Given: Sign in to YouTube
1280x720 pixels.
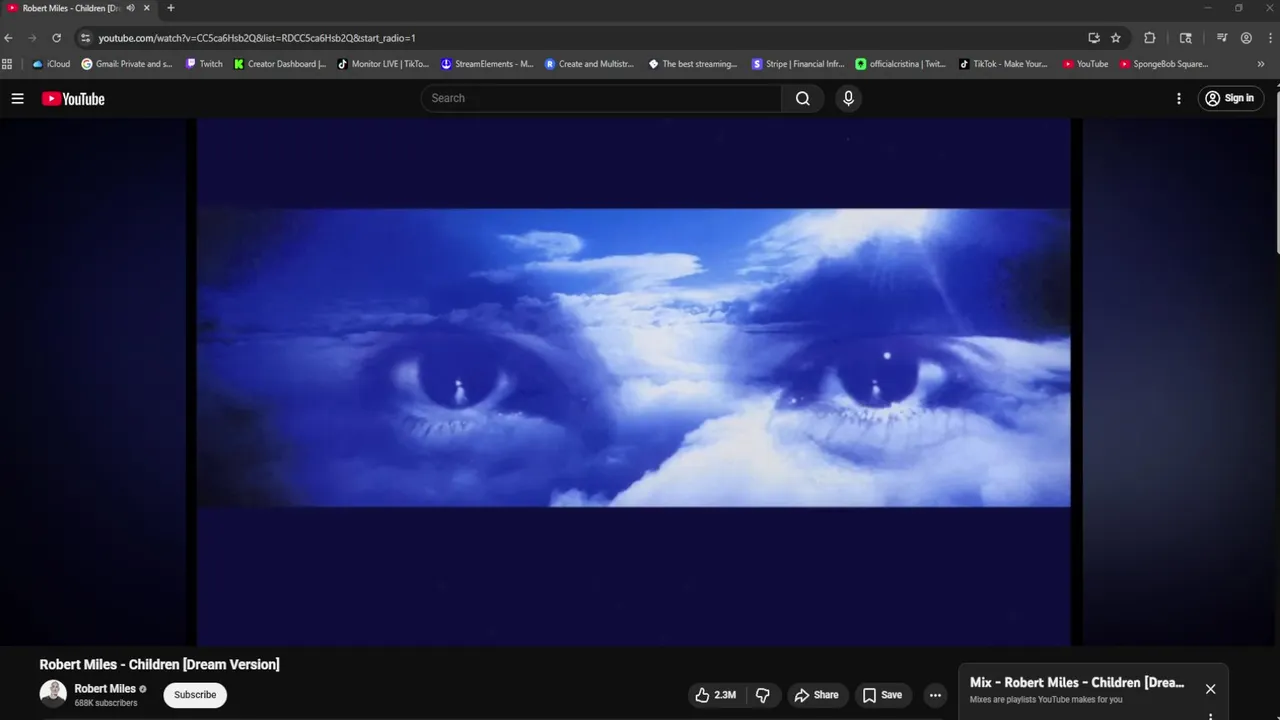Looking at the screenshot, I should (1231, 98).
